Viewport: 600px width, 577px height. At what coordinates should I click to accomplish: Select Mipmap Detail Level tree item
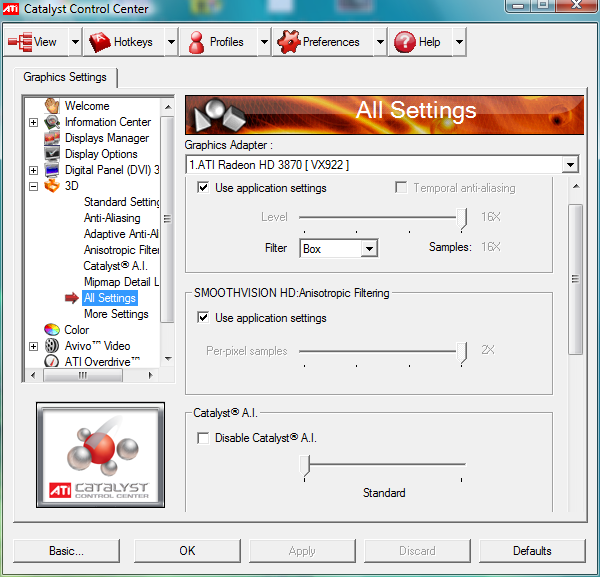pos(121,282)
